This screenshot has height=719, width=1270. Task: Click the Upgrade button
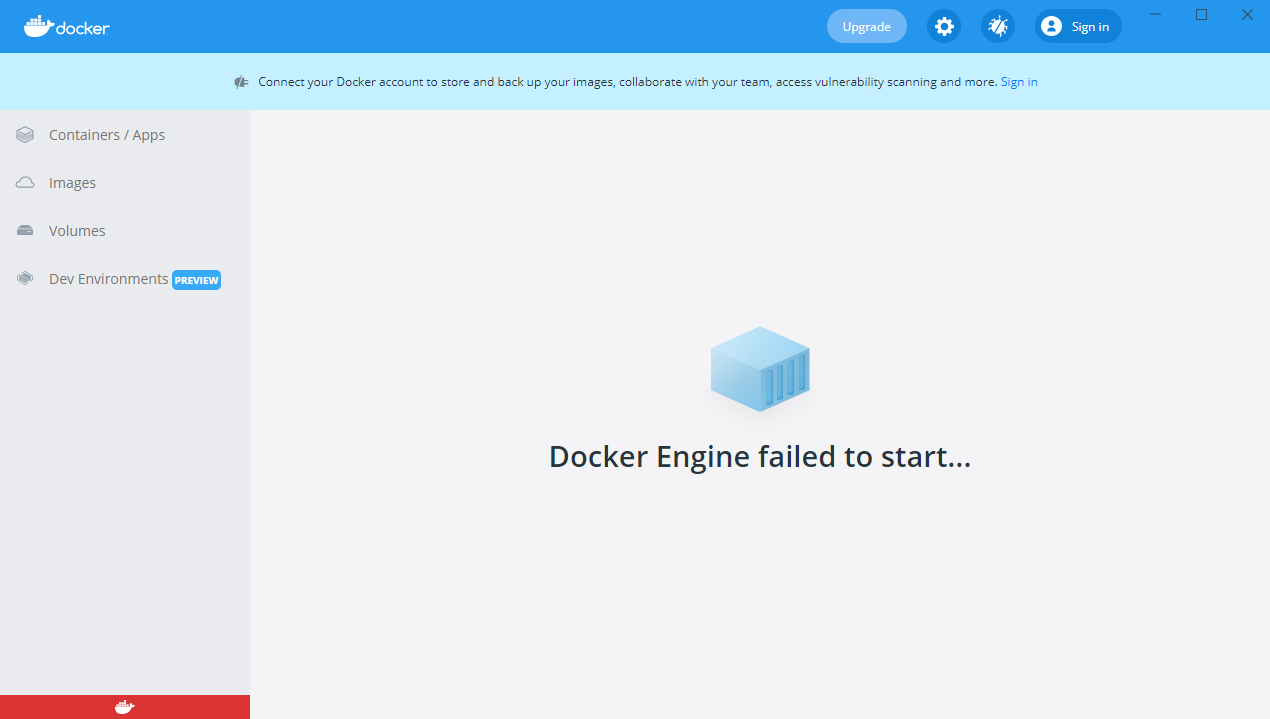(866, 26)
